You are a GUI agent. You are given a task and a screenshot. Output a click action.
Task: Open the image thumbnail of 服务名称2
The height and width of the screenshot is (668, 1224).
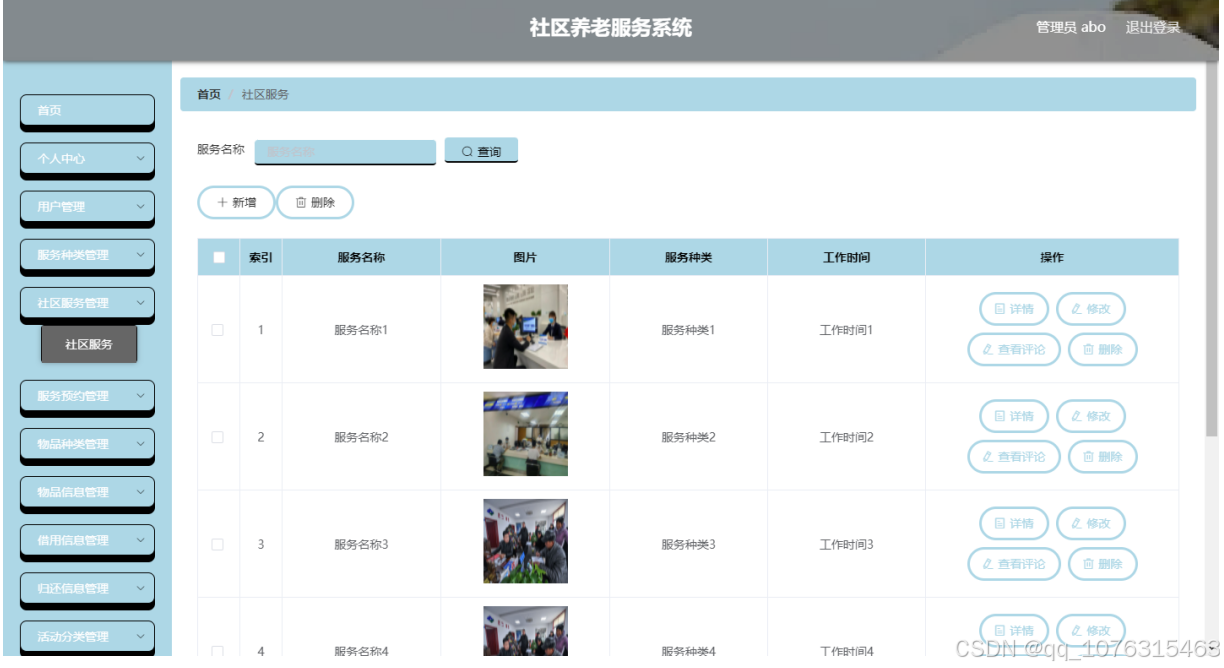525,434
